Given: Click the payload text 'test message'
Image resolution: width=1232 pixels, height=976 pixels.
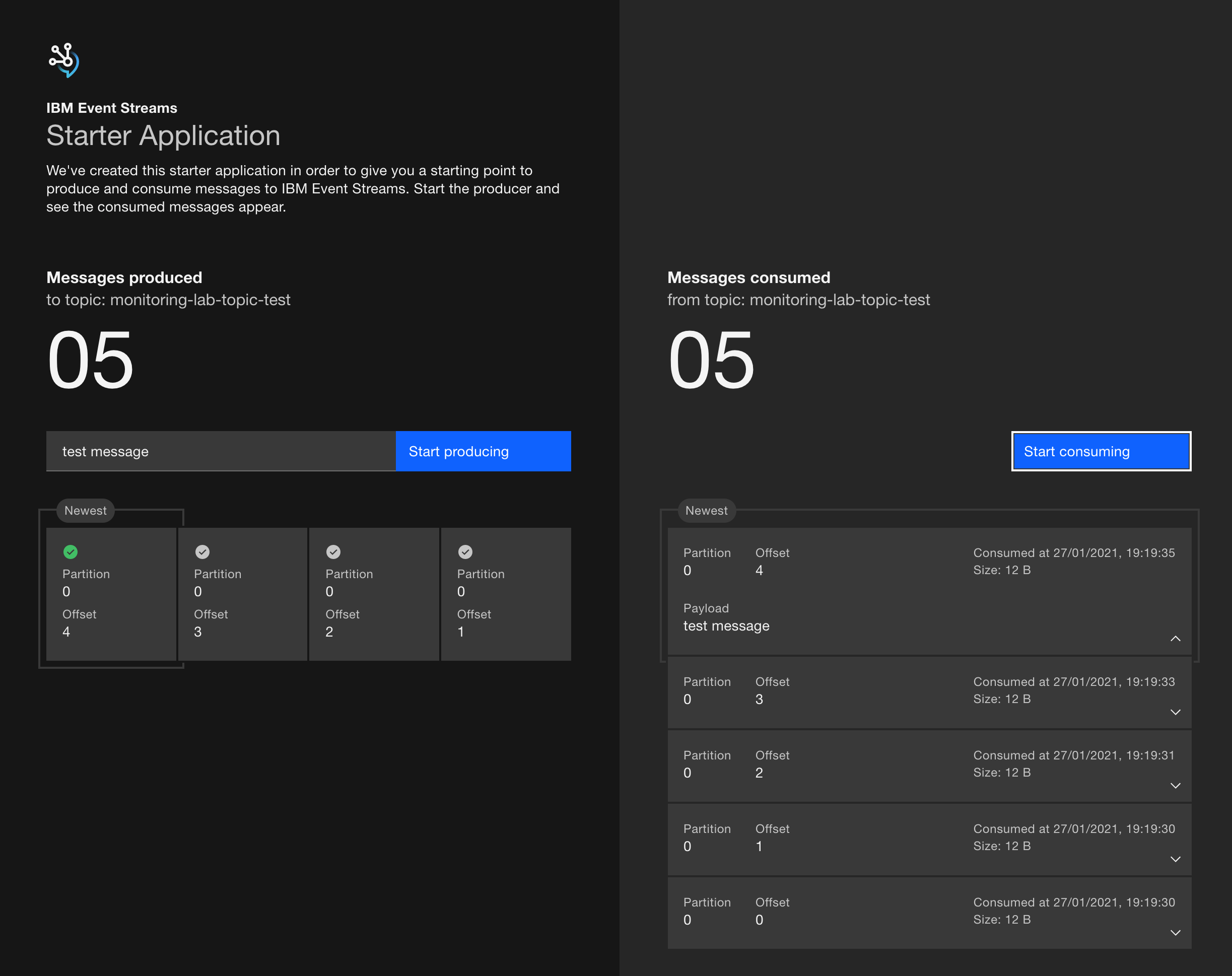Looking at the screenshot, I should click(x=726, y=625).
